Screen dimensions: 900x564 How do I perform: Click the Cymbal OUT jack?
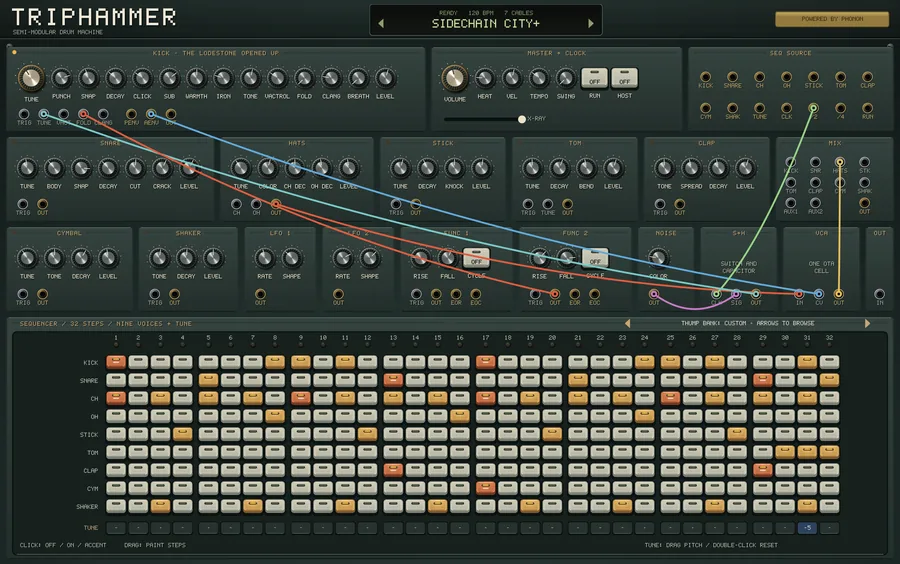[42, 294]
